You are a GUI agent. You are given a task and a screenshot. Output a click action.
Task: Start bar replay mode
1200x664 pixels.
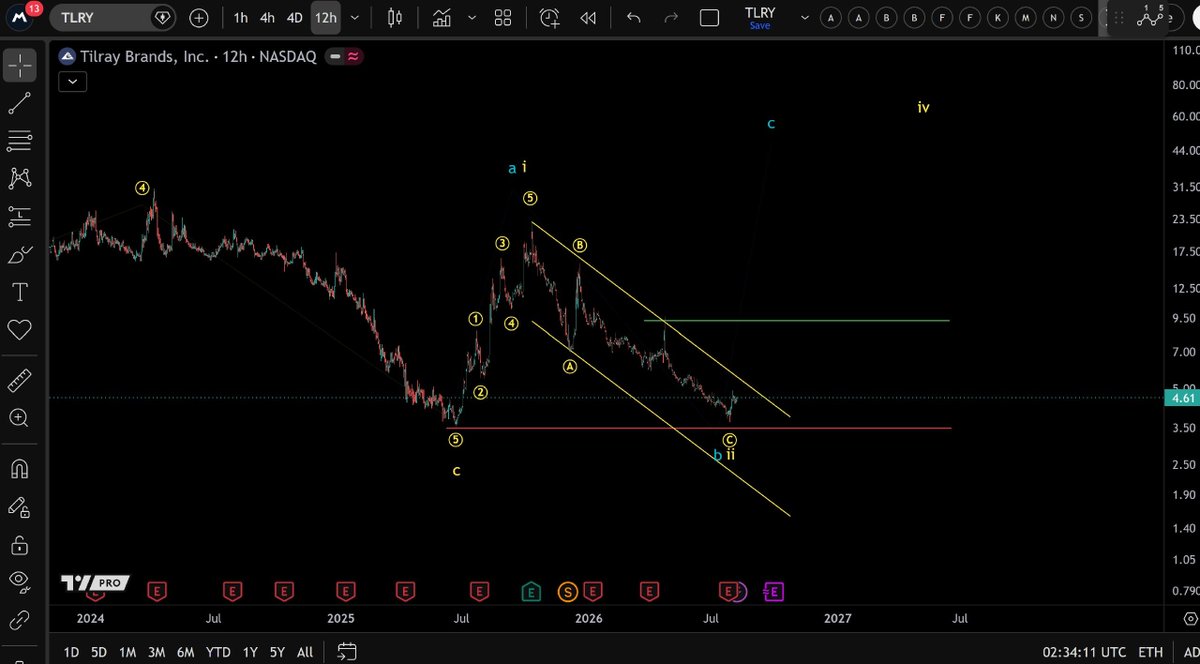tap(588, 18)
